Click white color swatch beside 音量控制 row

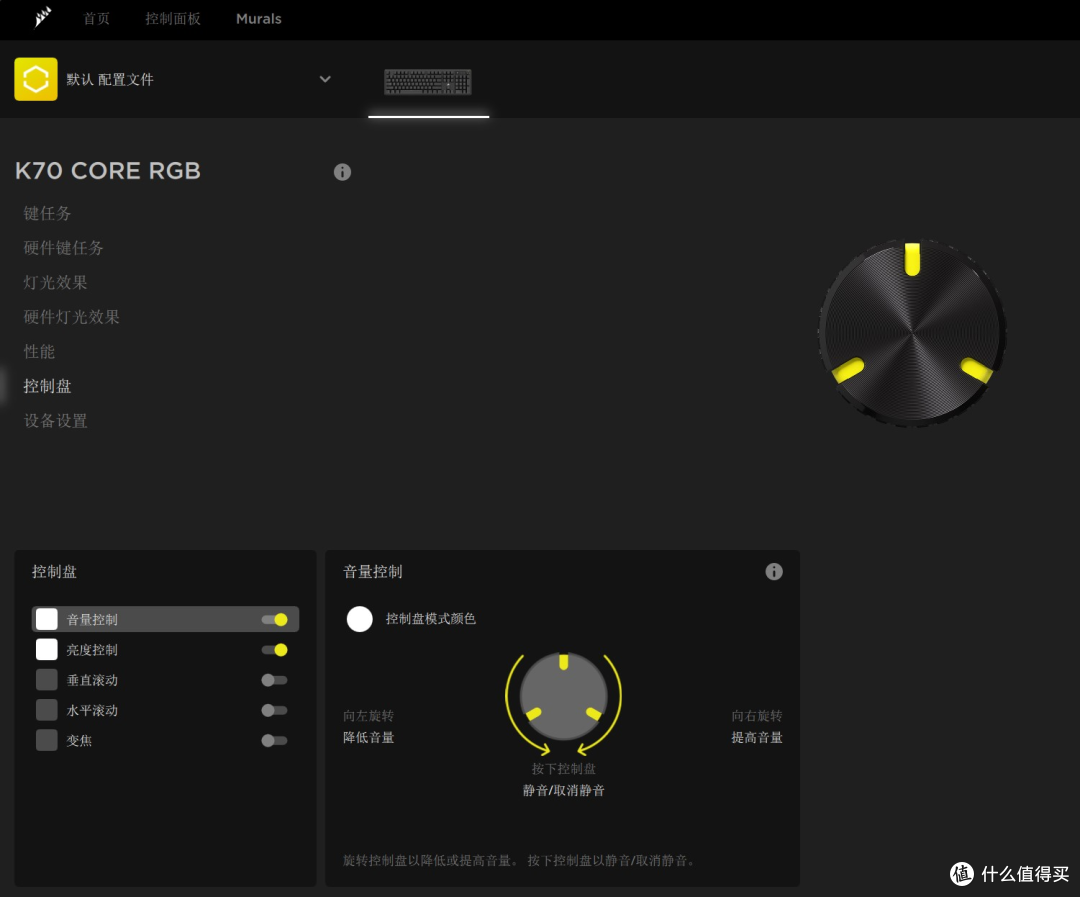47,619
